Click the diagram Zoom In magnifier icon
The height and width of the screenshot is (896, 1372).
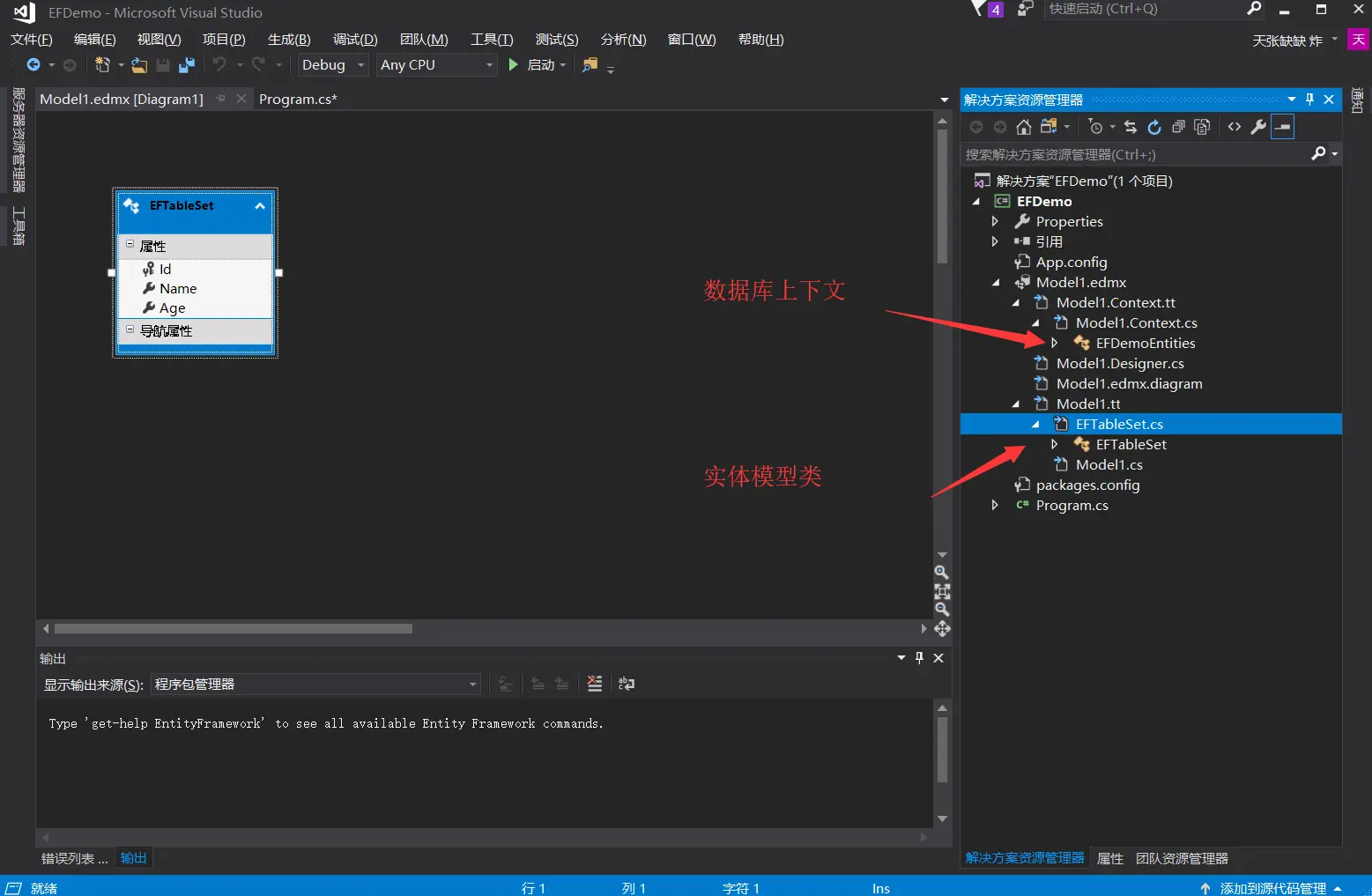tap(942, 572)
